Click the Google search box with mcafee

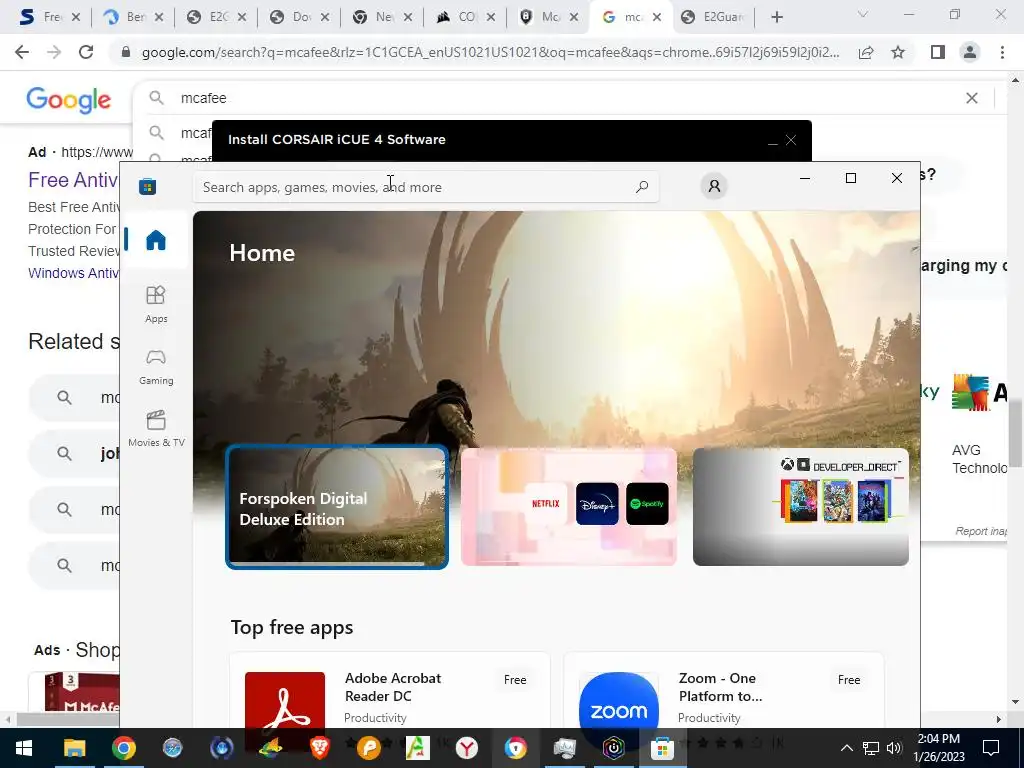562,98
